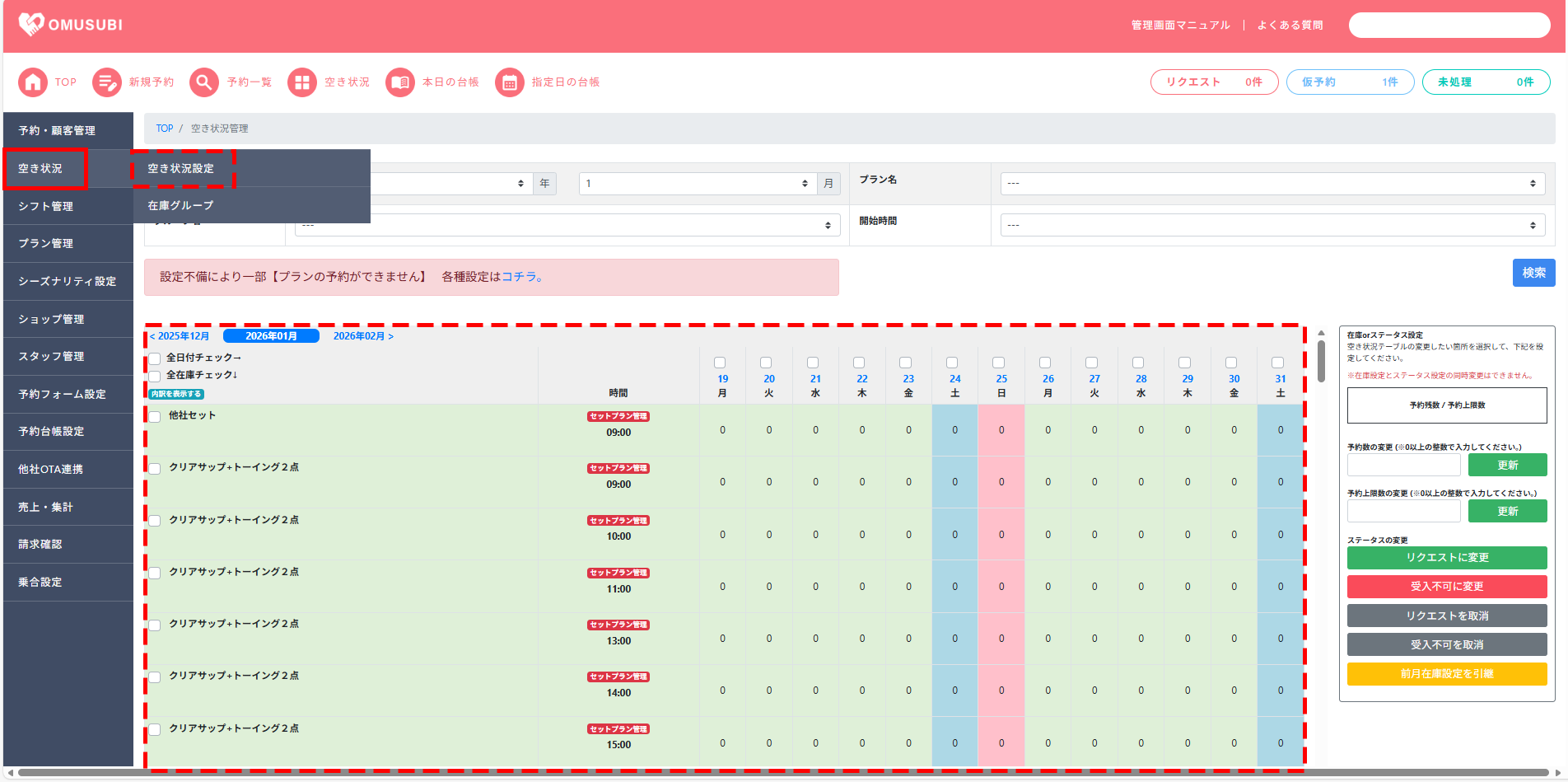Click the 本日の台帳 book icon
The height and width of the screenshot is (782, 1568).
click(x=399, y=82)
